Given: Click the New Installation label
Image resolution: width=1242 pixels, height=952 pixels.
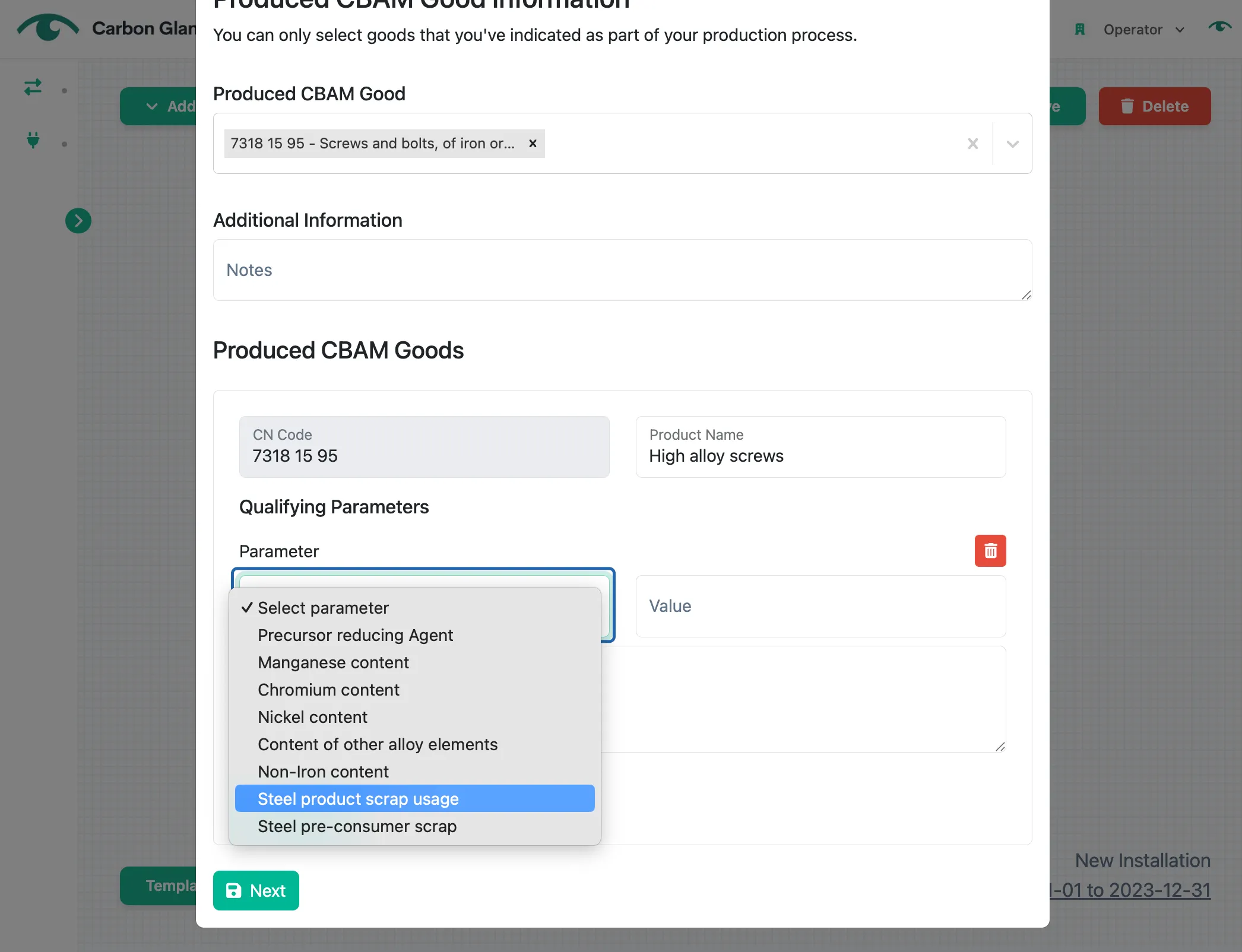Looking at the screenshot, I should point(1143,860).
